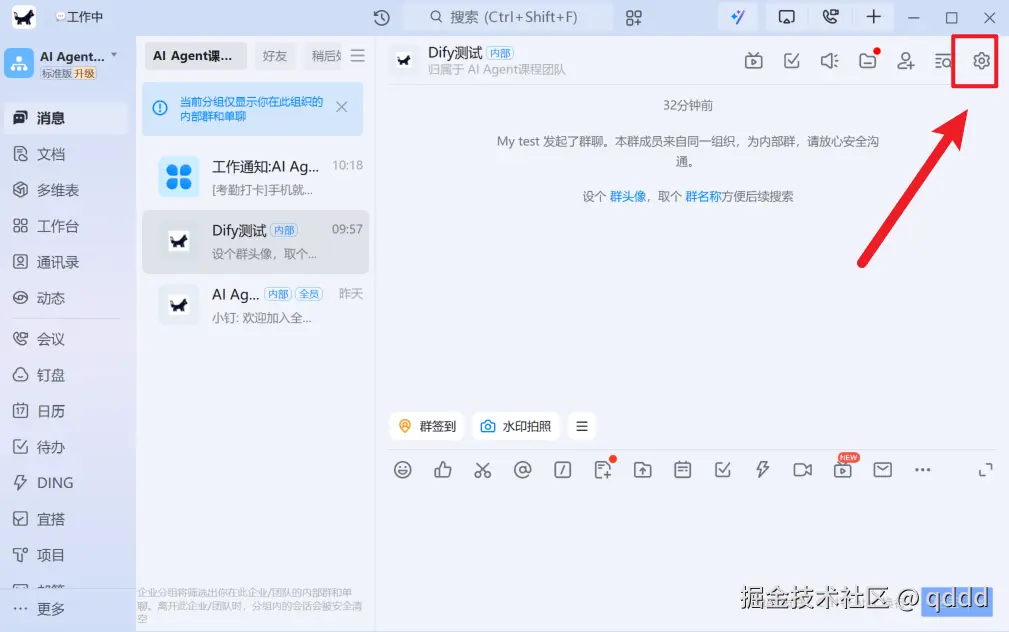The height and width of the screenshot is (632, 1009).
Task: Select the AI Agent课... group tab
Action: (x=196, y=56)
